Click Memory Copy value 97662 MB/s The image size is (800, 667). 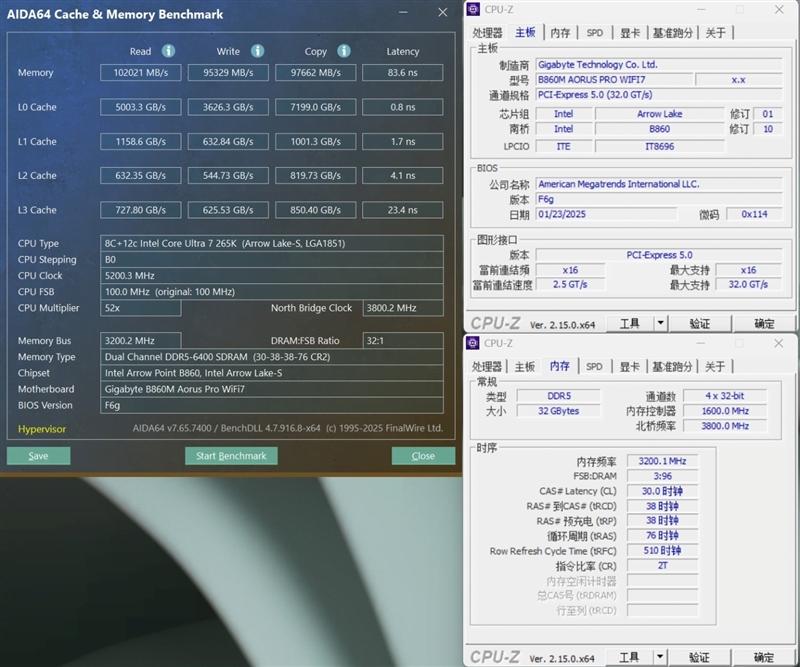(315, 72)
